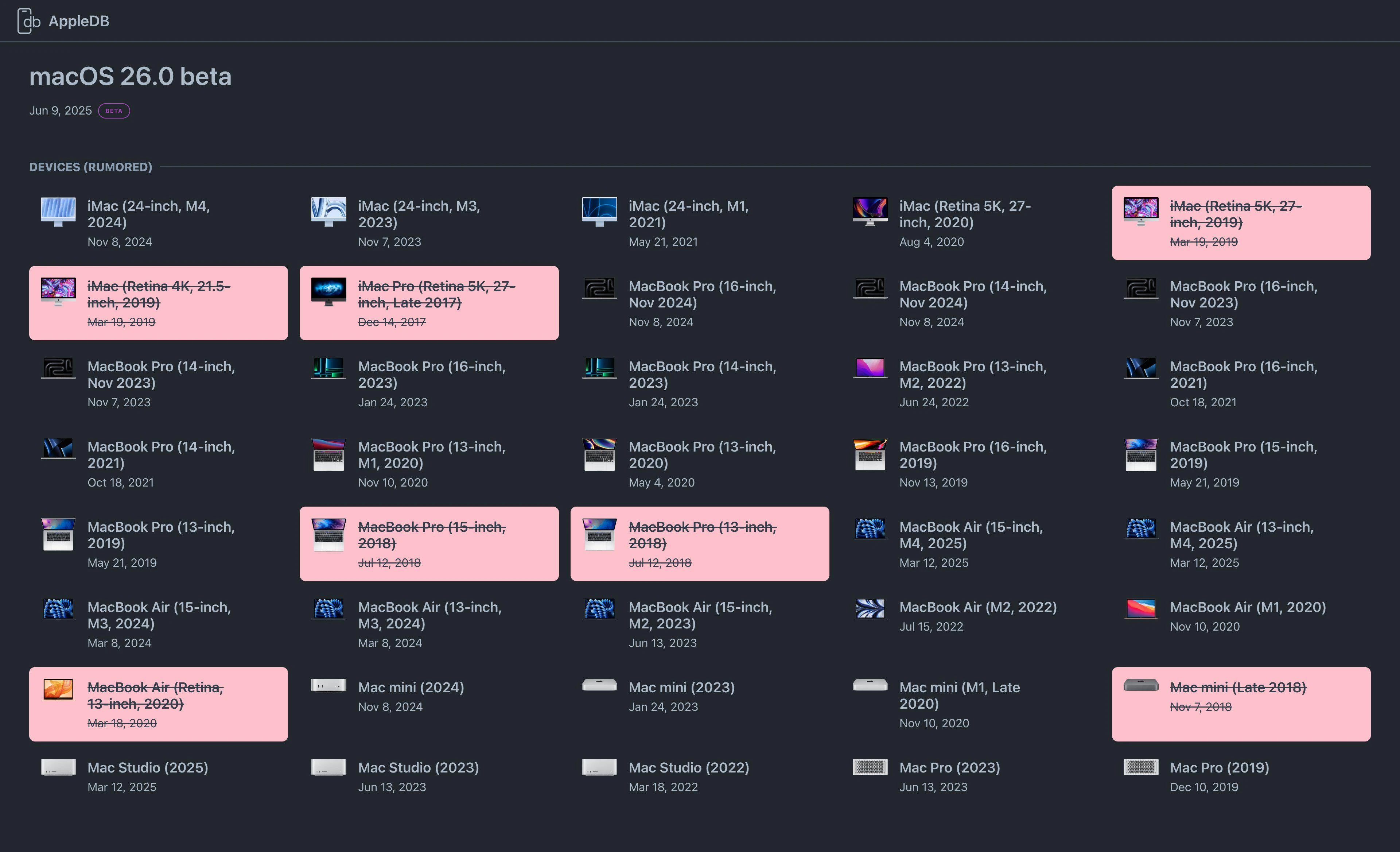Click the purple BETA badge

click(x=114, y=111)
